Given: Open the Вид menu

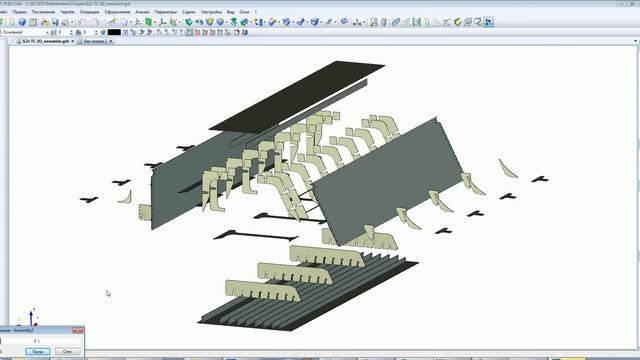Looking at the screenshot, I should (231, 12).
